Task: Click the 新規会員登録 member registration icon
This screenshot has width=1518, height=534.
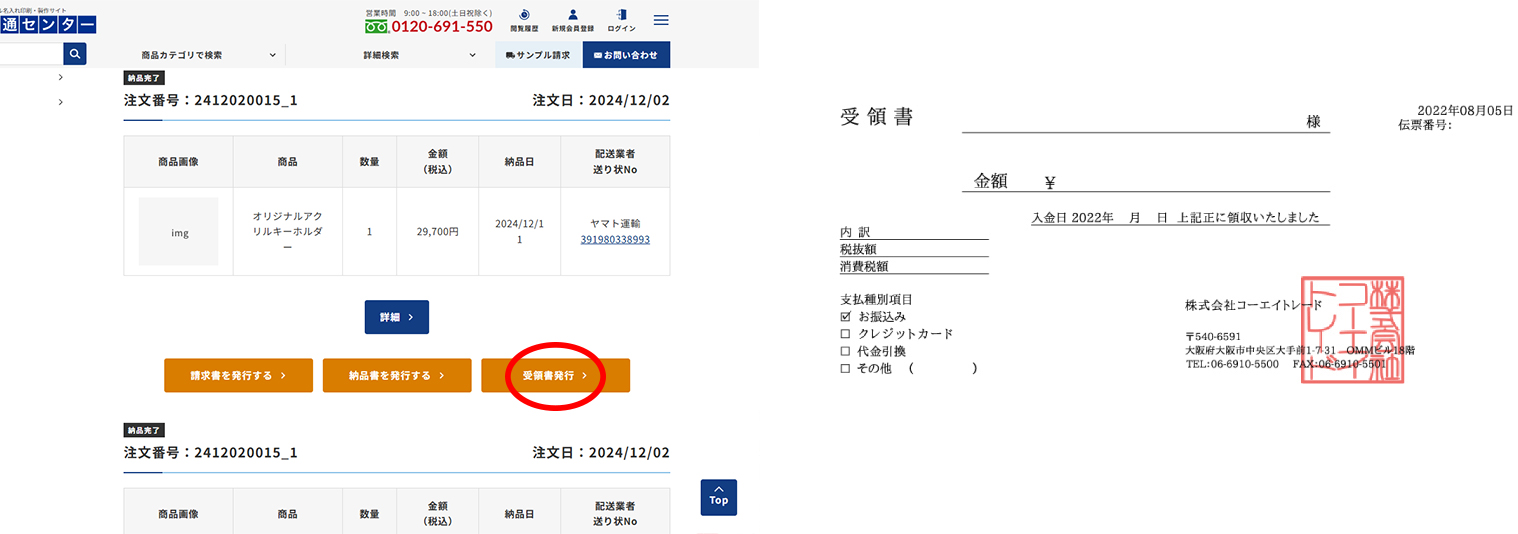Action: [573, 20]
